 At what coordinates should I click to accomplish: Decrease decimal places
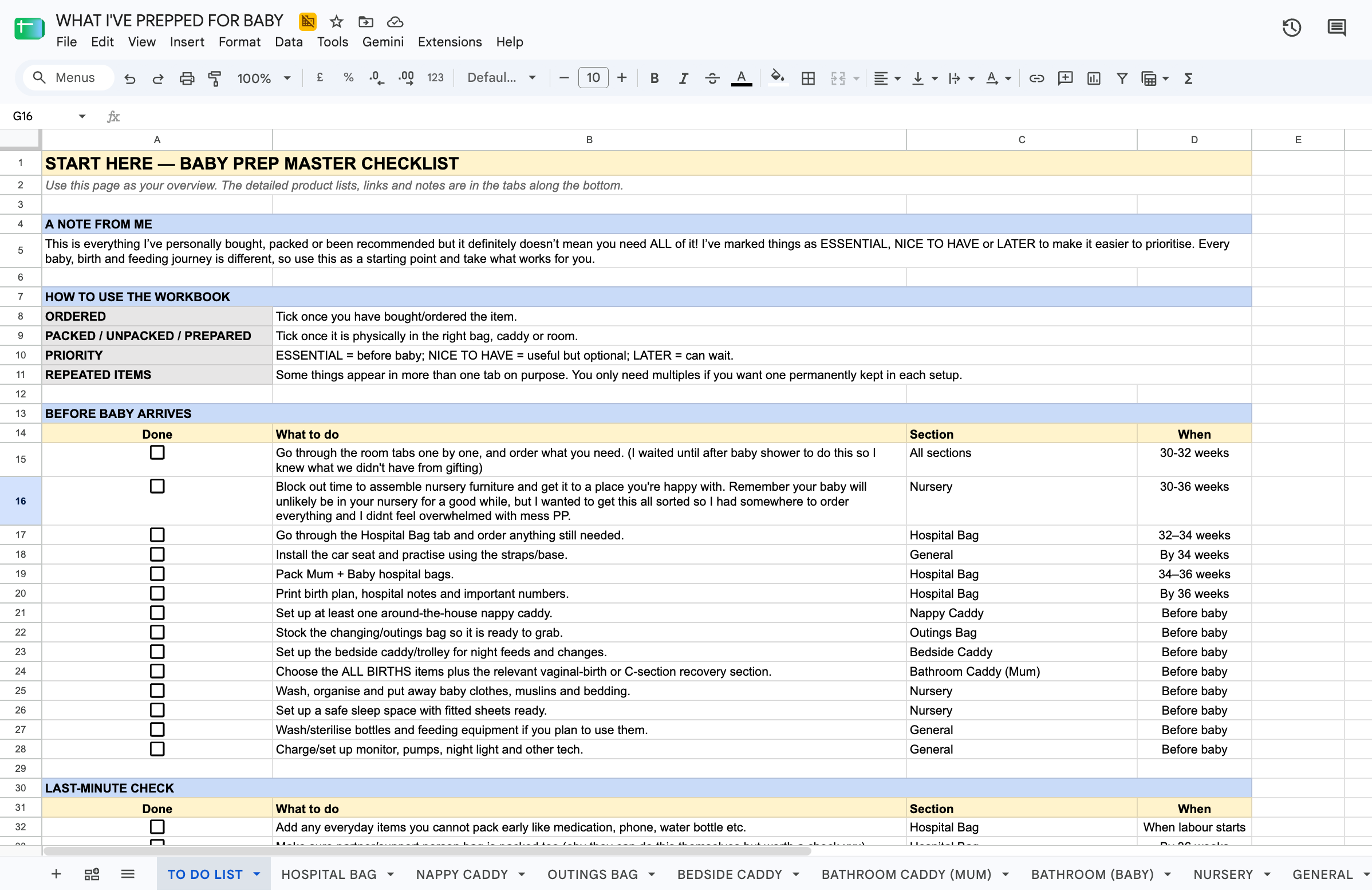[x=376, y=78]
